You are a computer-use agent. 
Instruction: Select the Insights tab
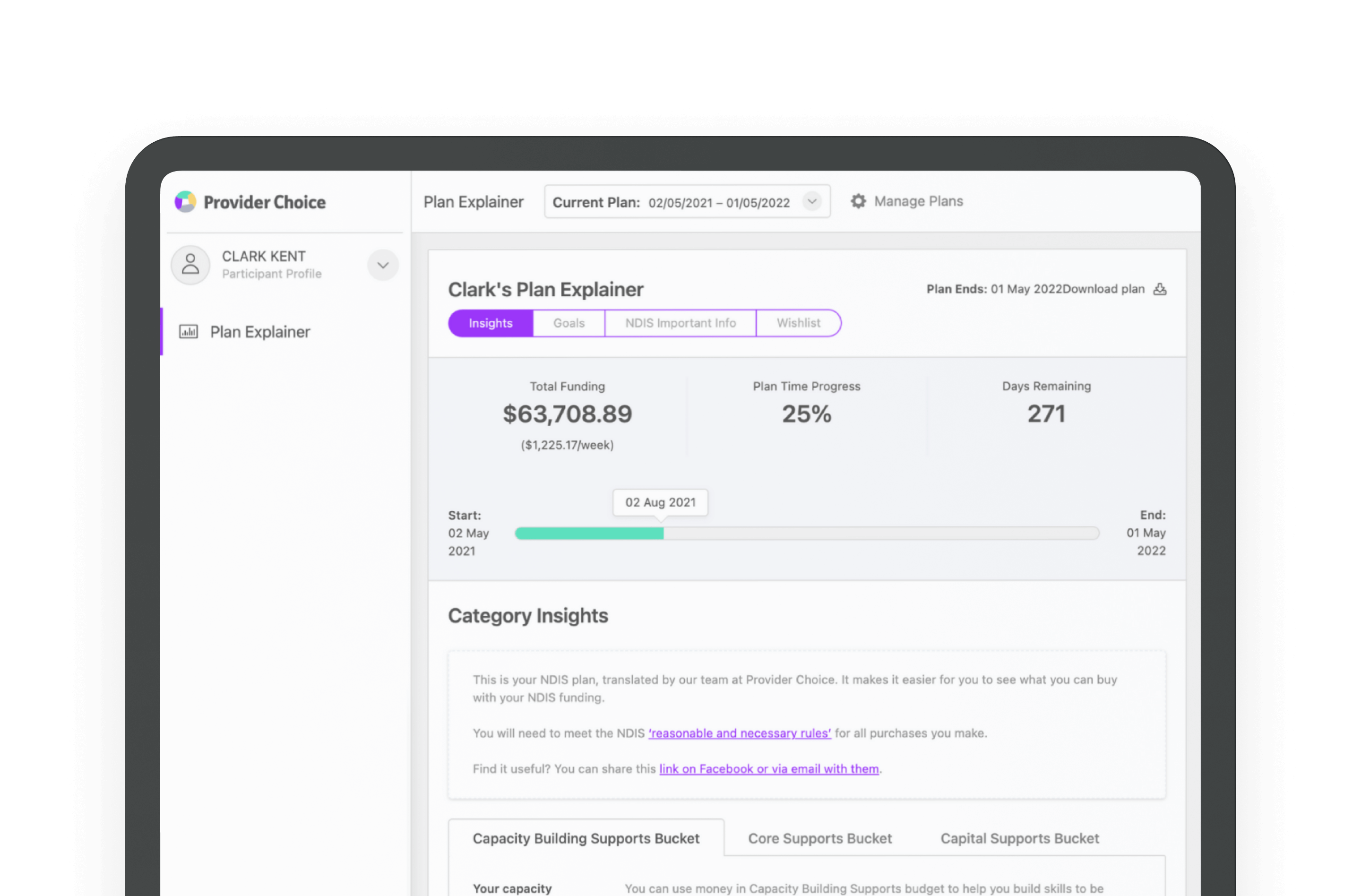point(491,323)
